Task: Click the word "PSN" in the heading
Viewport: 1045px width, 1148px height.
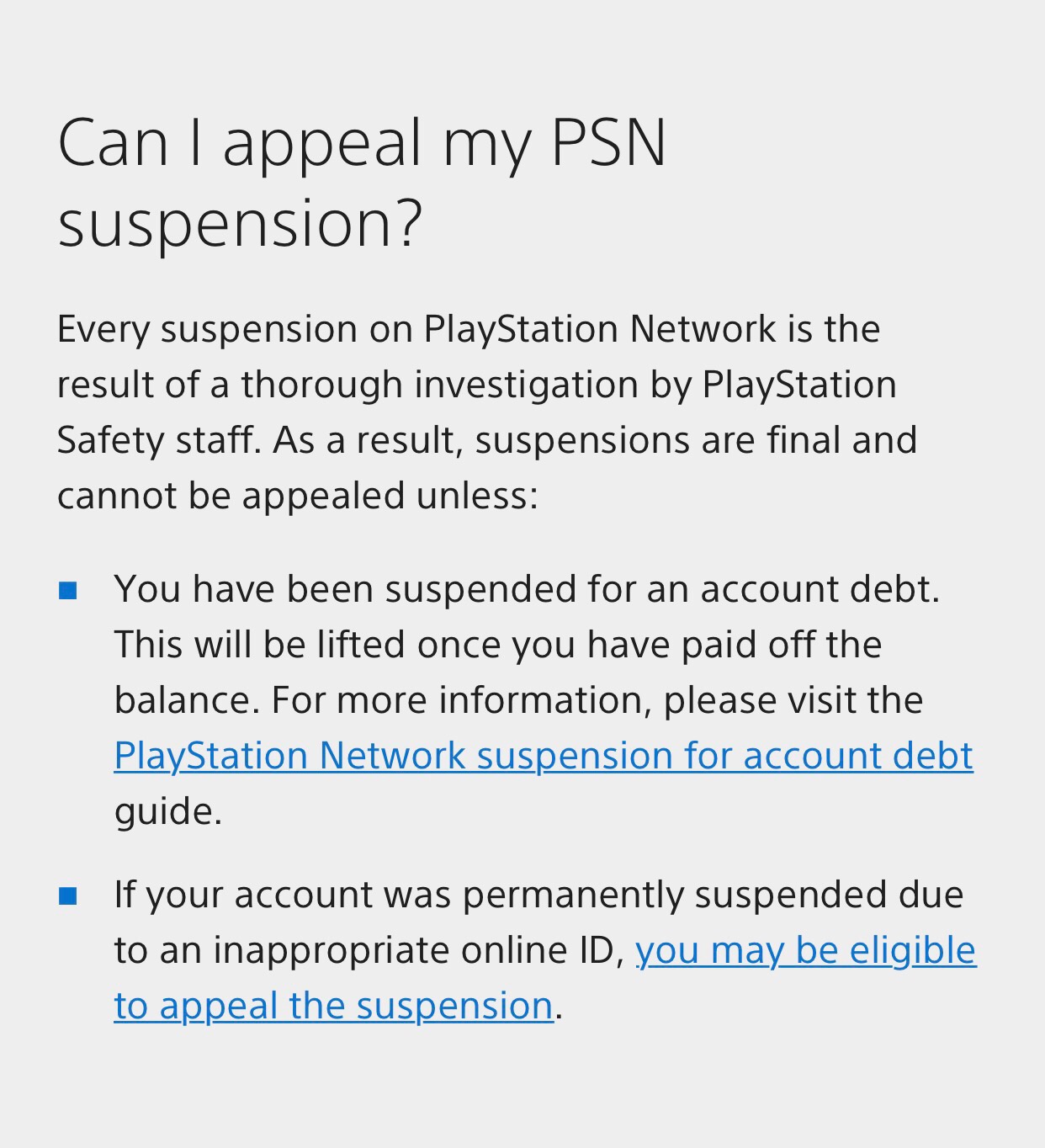Action: point(609,143)
